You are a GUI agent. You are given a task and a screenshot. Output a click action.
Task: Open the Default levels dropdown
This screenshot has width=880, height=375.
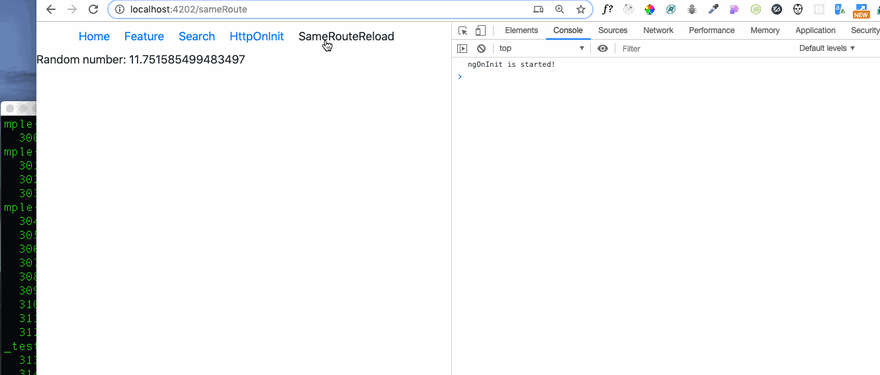pyautogui.click(x=827, y=48)
